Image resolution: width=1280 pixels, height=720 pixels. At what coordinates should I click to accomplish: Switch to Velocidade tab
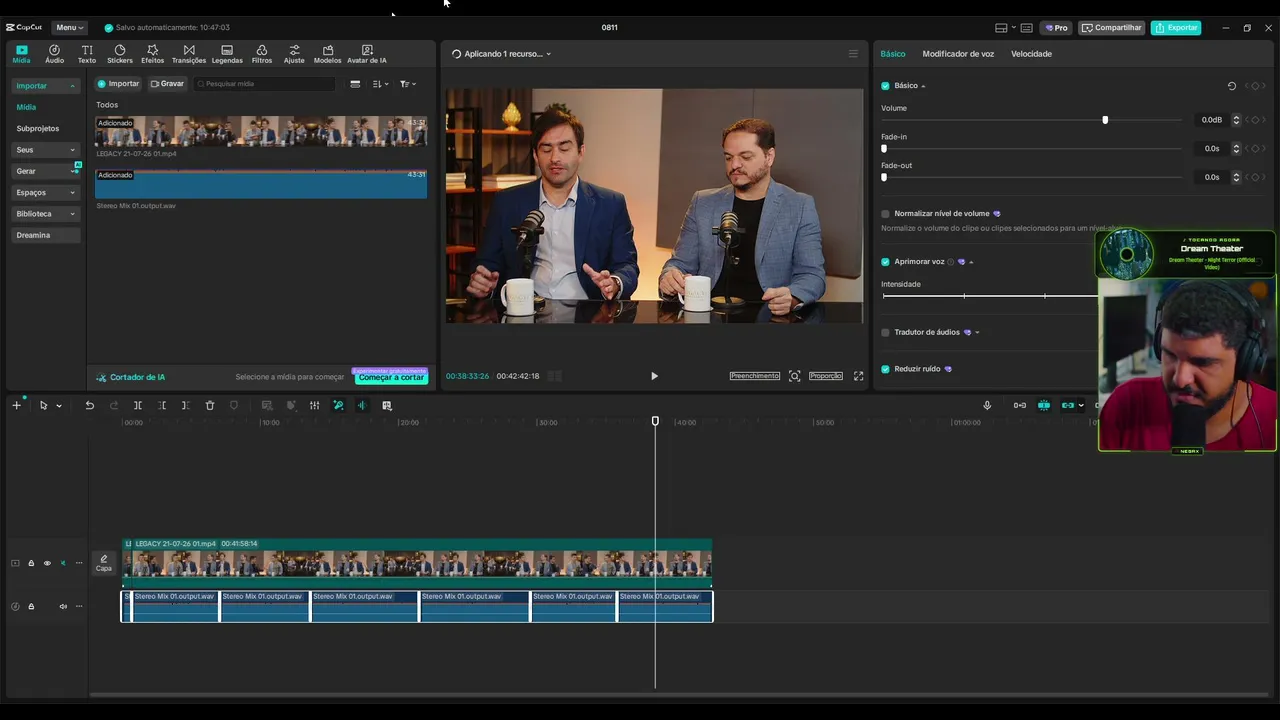coord(1031,54)
